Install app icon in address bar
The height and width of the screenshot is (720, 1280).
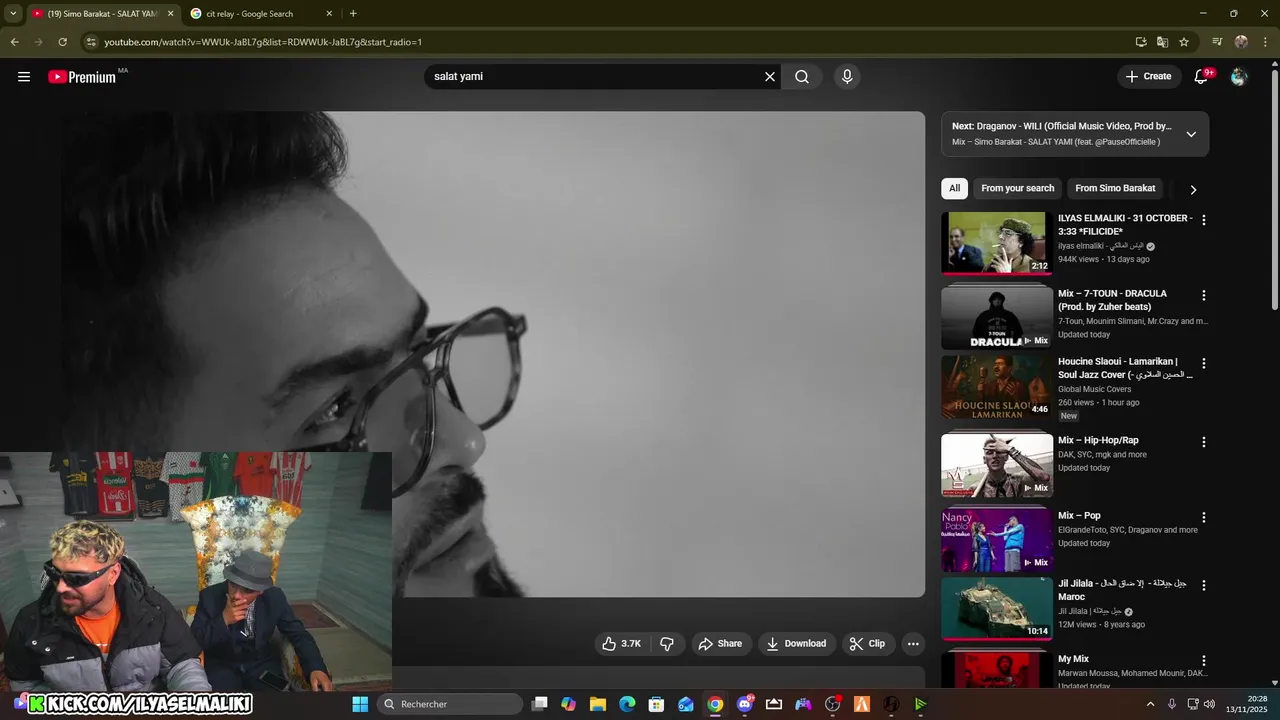click(1141, 42)
